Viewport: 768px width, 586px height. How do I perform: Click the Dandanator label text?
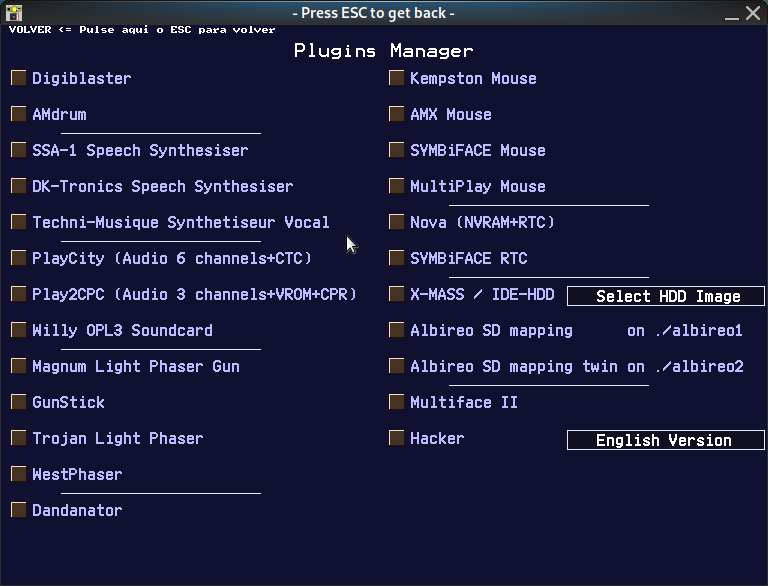coord(77,511)
